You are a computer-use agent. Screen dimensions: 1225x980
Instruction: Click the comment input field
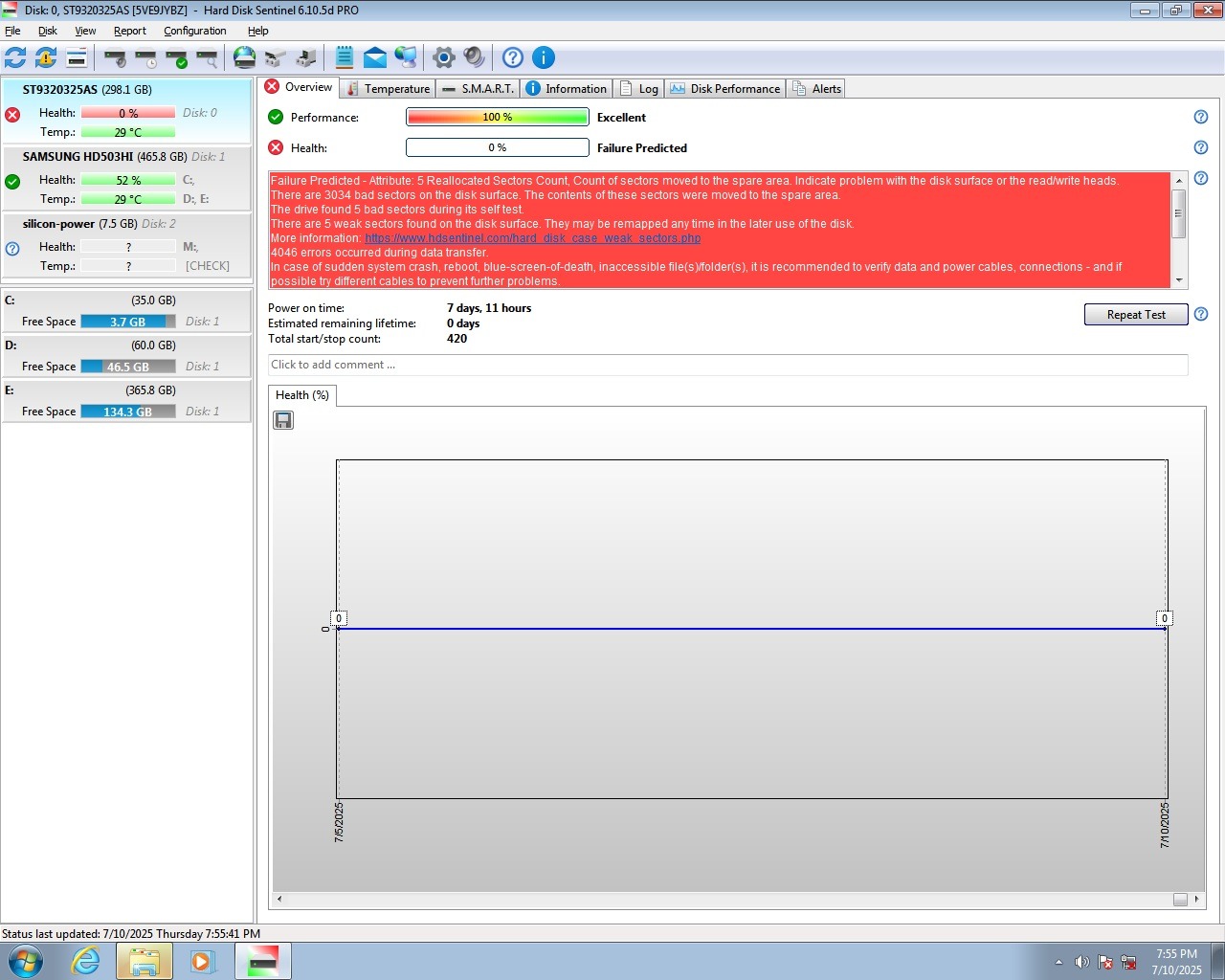click(x=727, y=365)
